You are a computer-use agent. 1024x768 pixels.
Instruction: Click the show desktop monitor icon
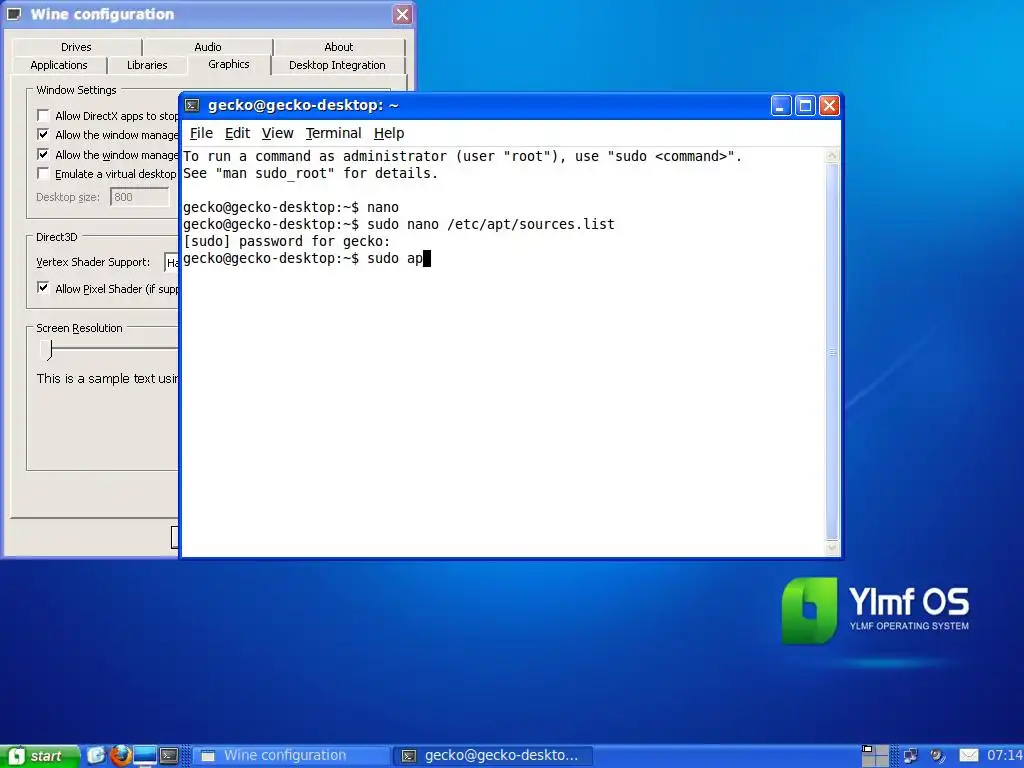(145, 756)
